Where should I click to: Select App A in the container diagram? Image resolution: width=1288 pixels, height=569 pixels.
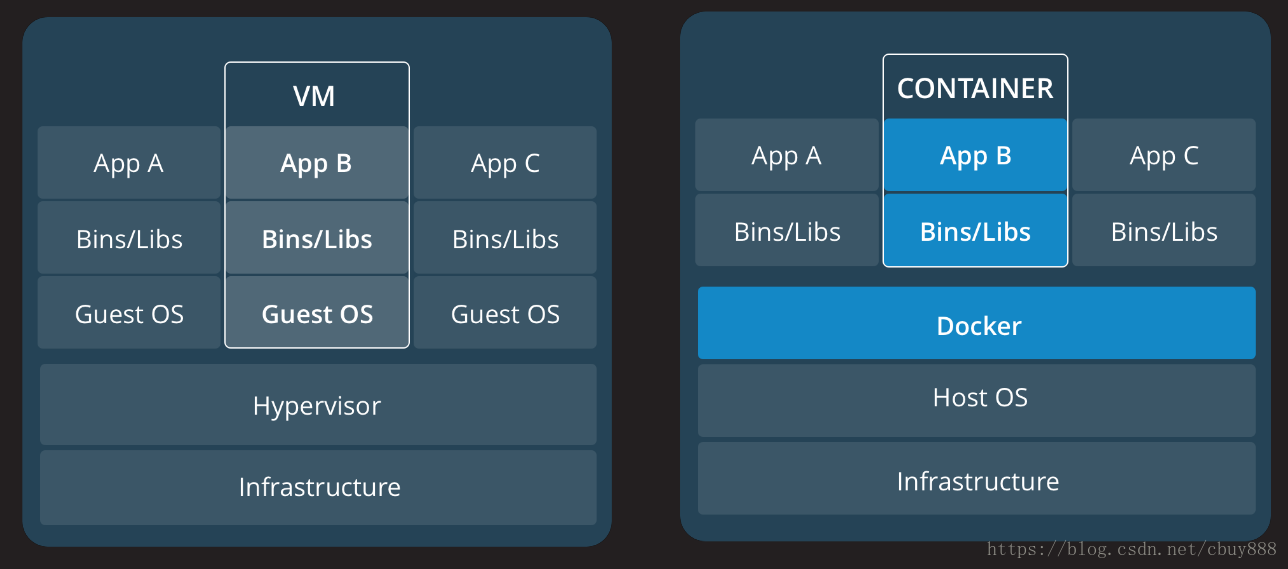pyautogui.click(x=787, y=155)
